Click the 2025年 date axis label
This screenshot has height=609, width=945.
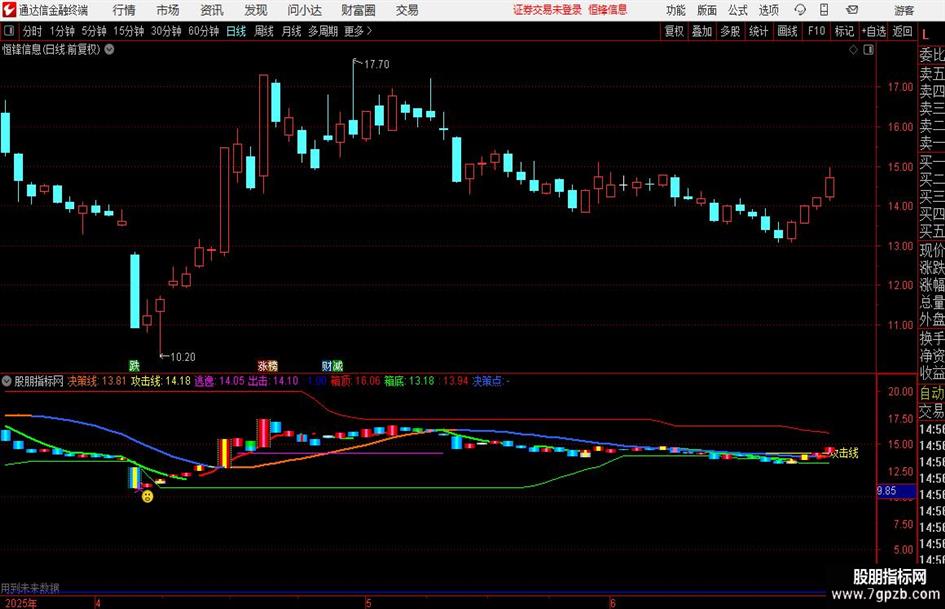(20, 603)
